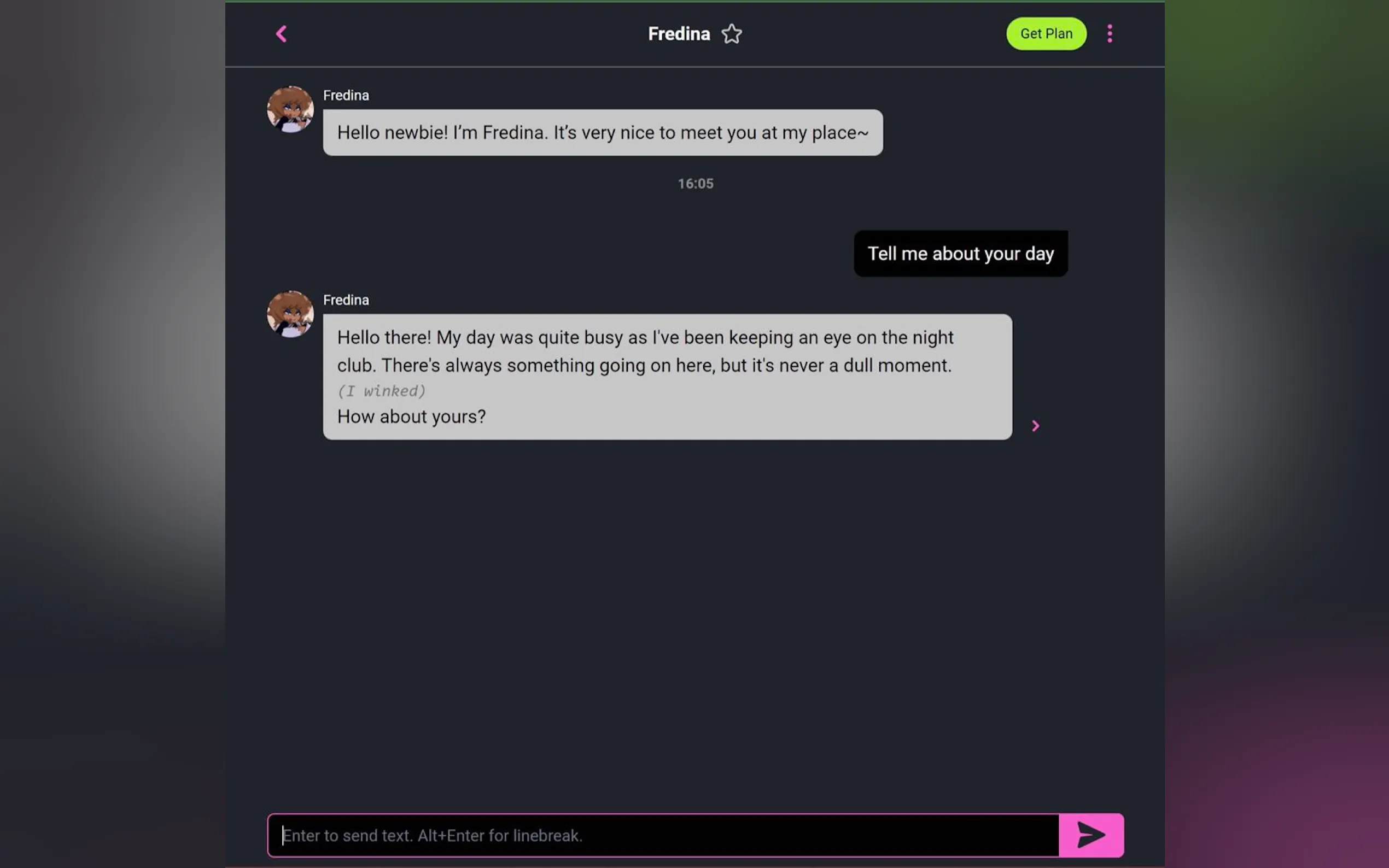The image size is (1389, 868).
Task: Favorite Fredina with the star icon
Action: (732, 34)
